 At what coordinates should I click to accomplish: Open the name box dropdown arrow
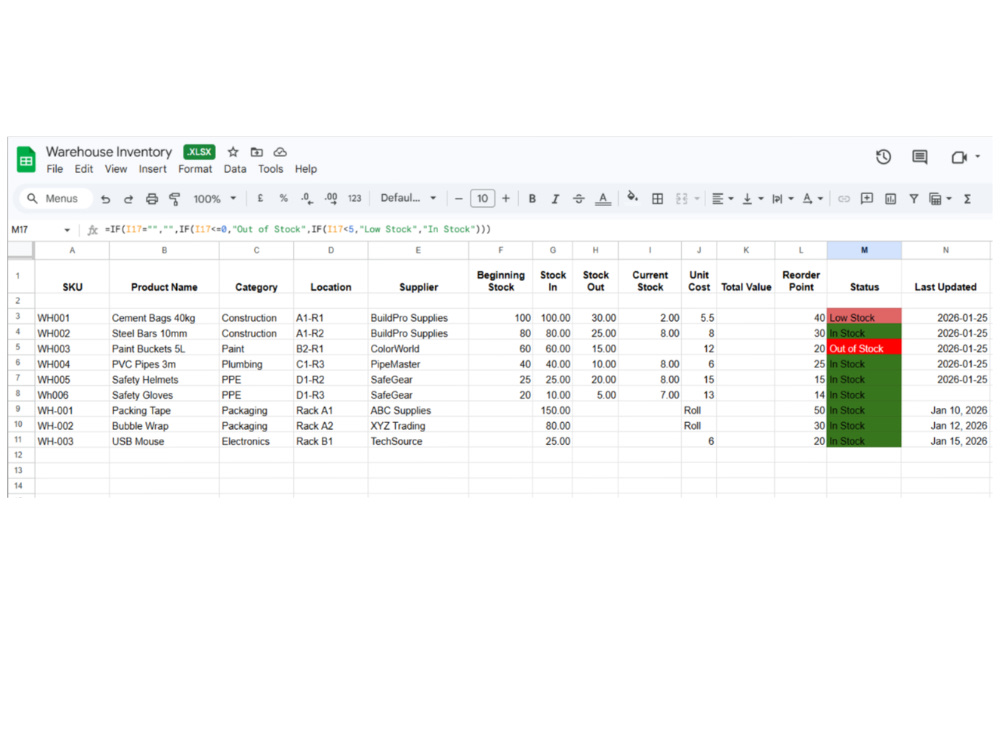tap(67, 230)
